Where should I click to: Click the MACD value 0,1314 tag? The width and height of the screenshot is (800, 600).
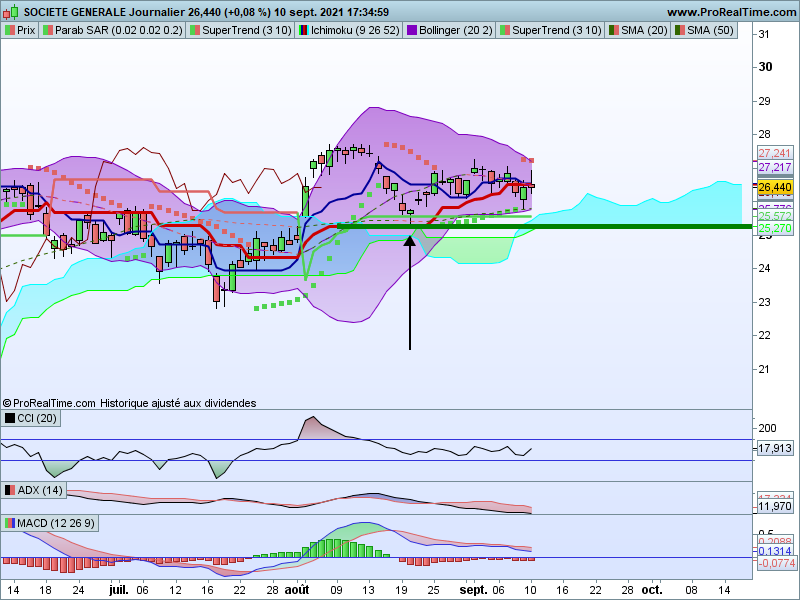point(774,551)
